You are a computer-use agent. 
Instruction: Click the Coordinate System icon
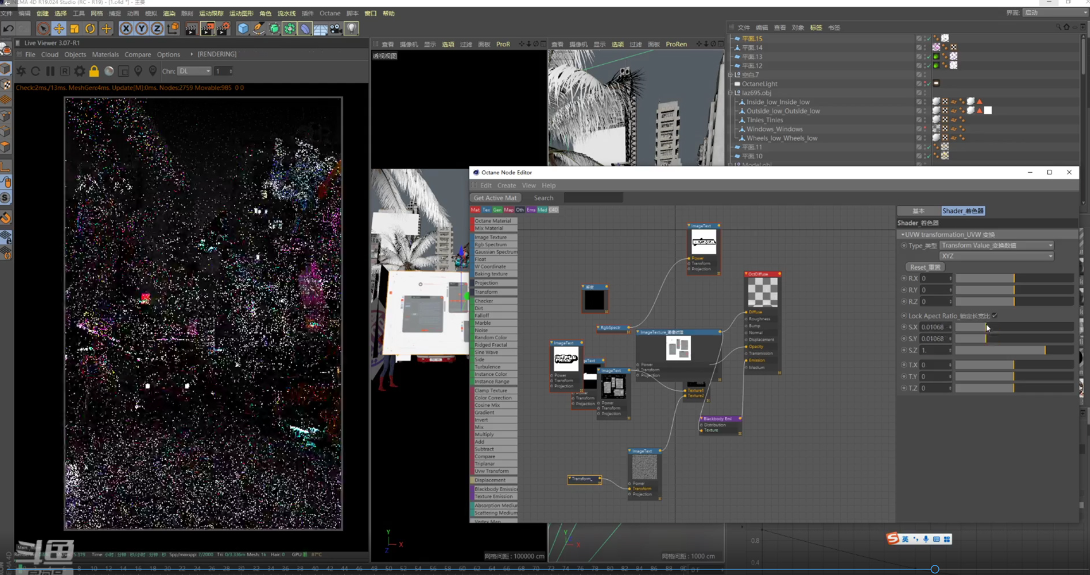coord(172,29)
